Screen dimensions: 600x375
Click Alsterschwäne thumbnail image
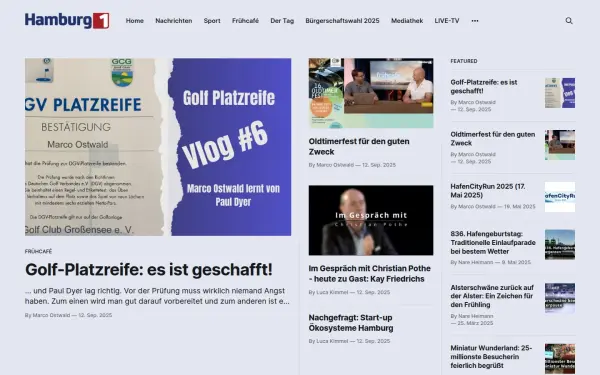point(560,298)
